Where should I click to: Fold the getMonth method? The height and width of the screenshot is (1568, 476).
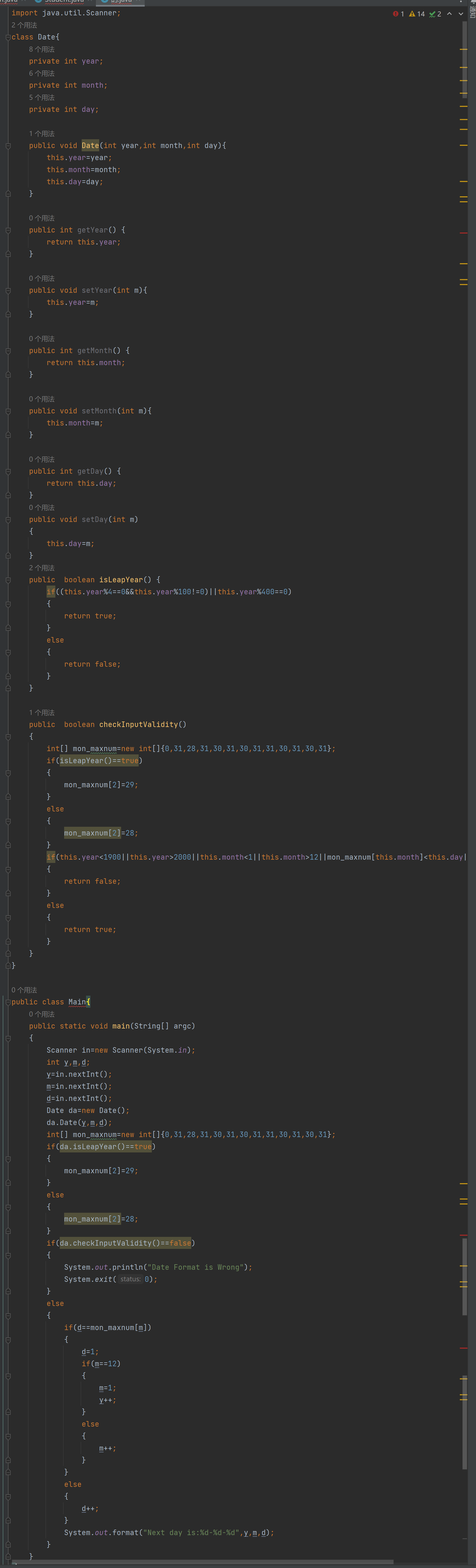[8, 351]
